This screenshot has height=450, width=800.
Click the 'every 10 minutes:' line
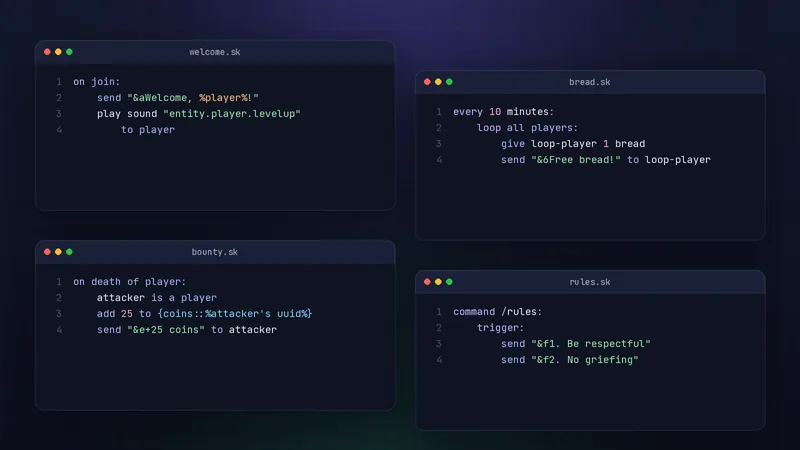click(504, 112)
